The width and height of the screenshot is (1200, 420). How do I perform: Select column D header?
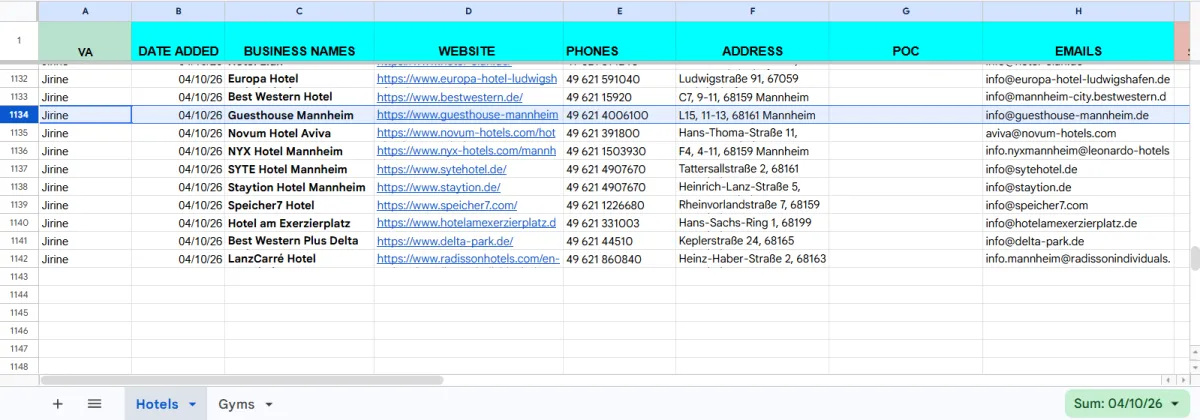(x=468, y=11)
